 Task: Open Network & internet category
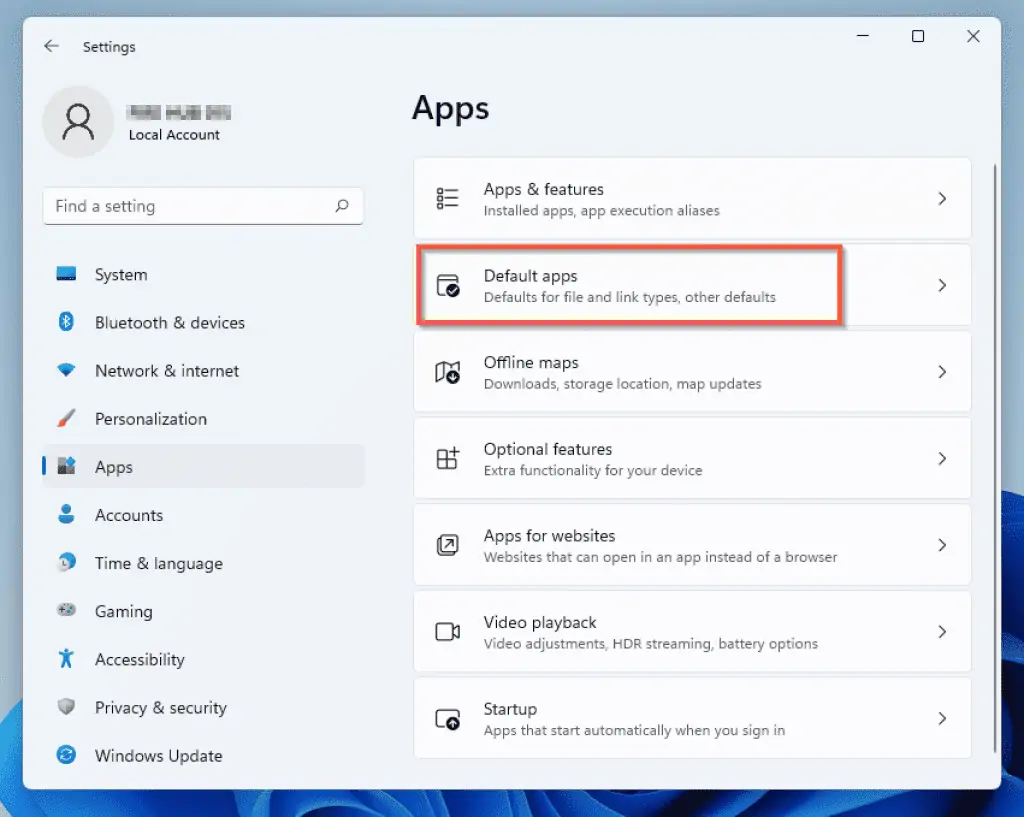tap(203, 370)
